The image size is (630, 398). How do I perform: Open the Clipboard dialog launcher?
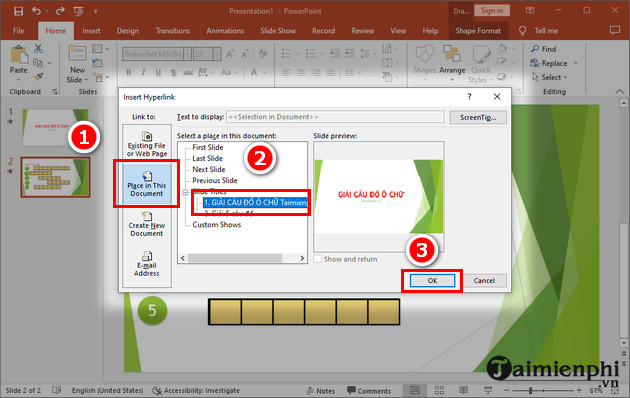point(55,92)
